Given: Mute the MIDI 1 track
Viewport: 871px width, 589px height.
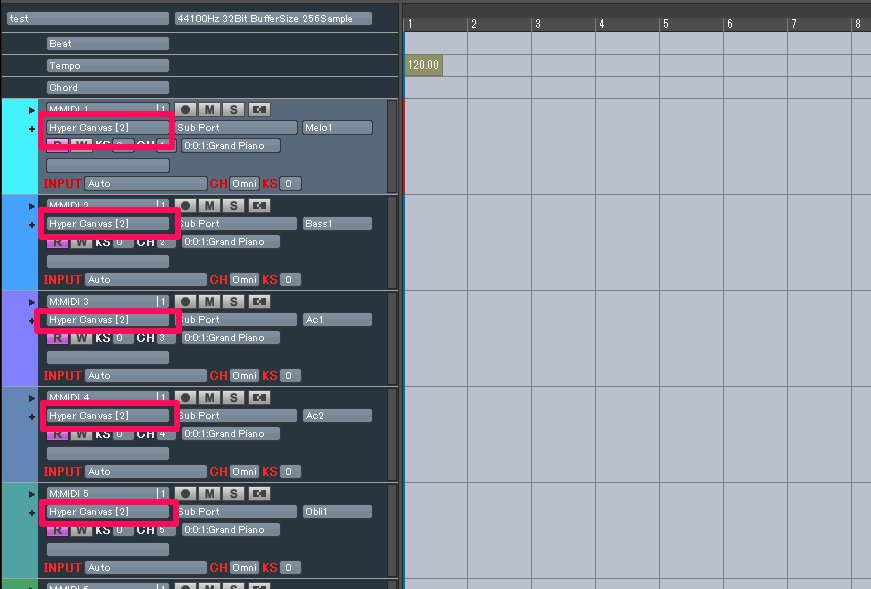Looking at the screenshot, I should pyautogui.click(x=209, y=109).
